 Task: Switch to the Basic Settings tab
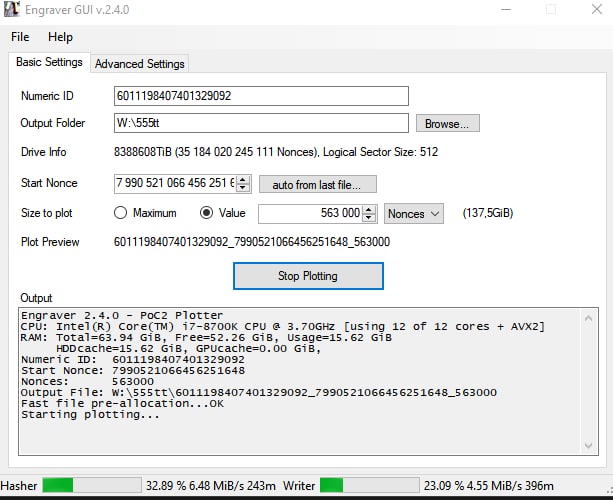pyautogui.click(x=49, y=62)
